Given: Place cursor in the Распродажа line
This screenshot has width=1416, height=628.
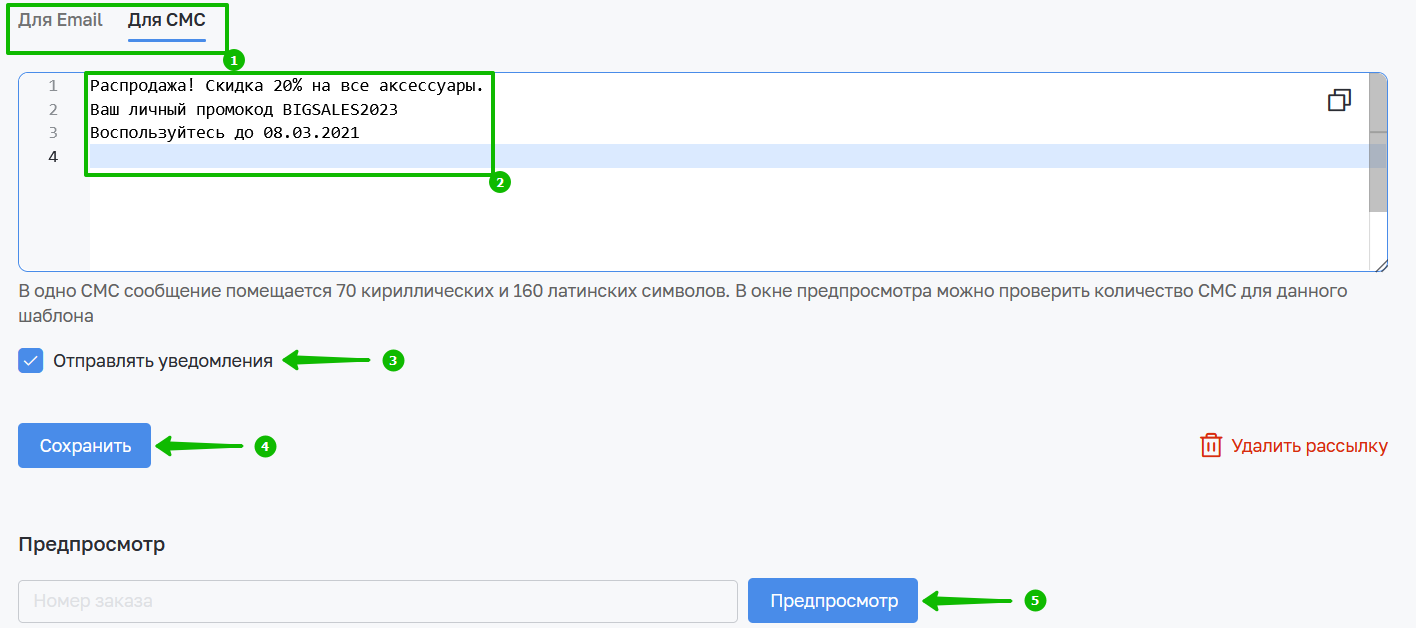Looking at the screenshot, I should click(294, 86).
